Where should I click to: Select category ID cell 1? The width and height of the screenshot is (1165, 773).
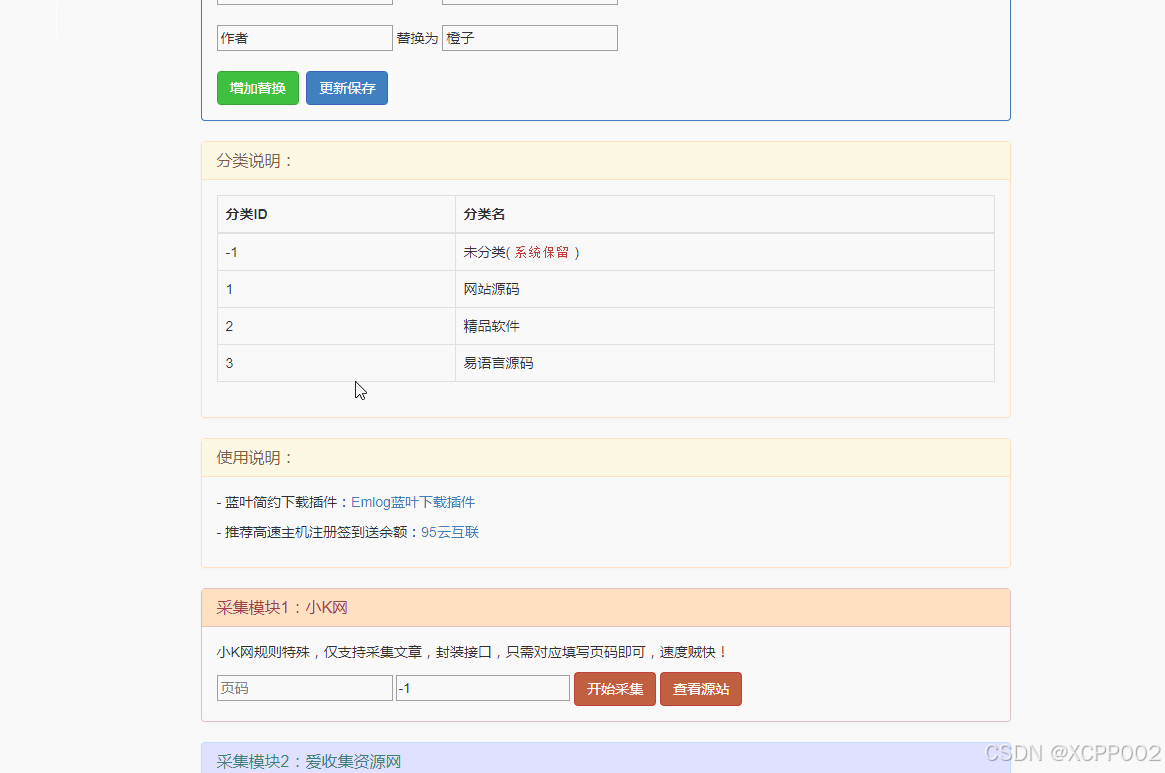coord(336,289)
